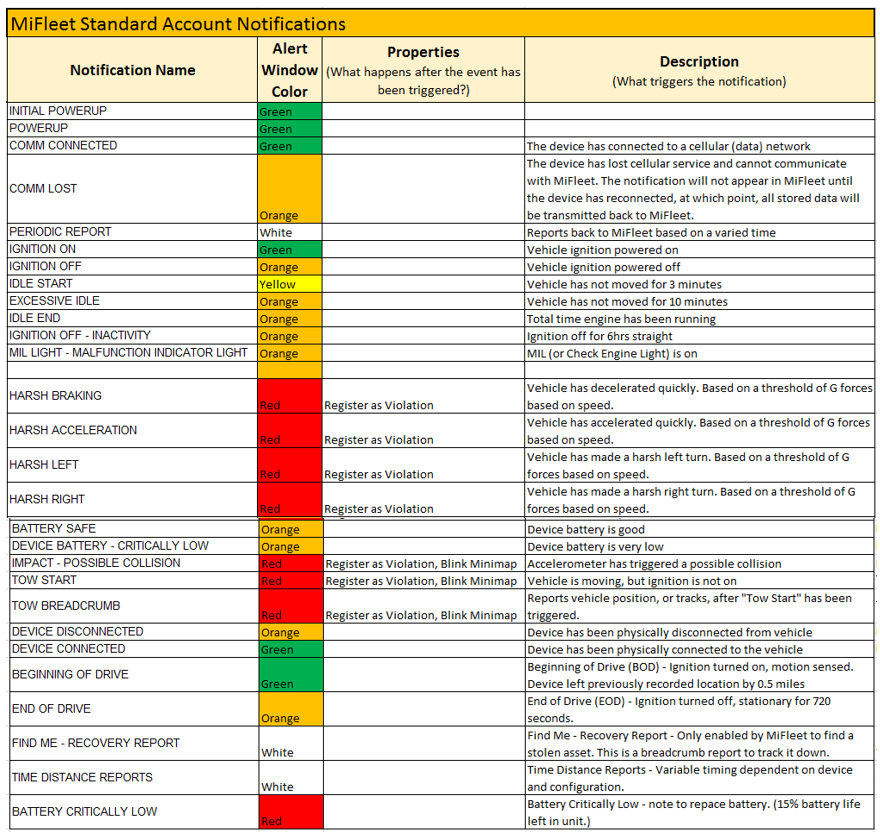Viewport: 880px width, 836px height.
Task: Click the green cell for BEGINNING OF DRIVE
Action: (290, 675)
